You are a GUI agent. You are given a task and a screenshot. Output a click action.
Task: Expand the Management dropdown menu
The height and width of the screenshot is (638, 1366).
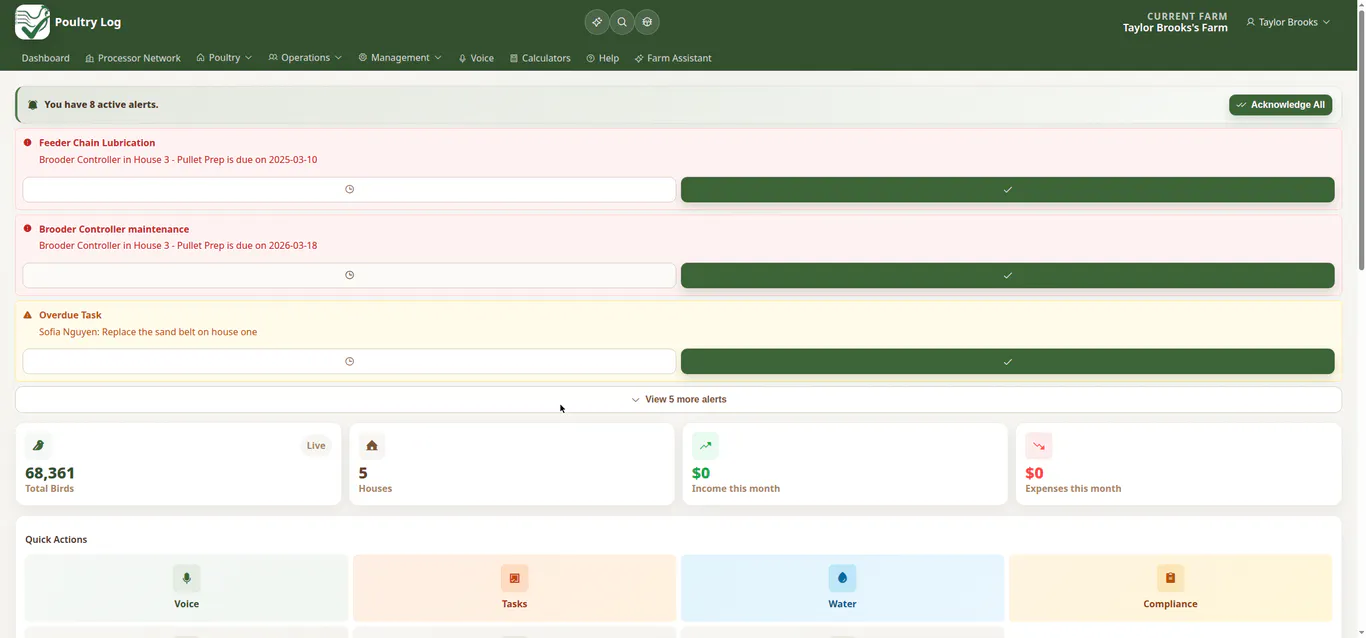click(400, 58)
